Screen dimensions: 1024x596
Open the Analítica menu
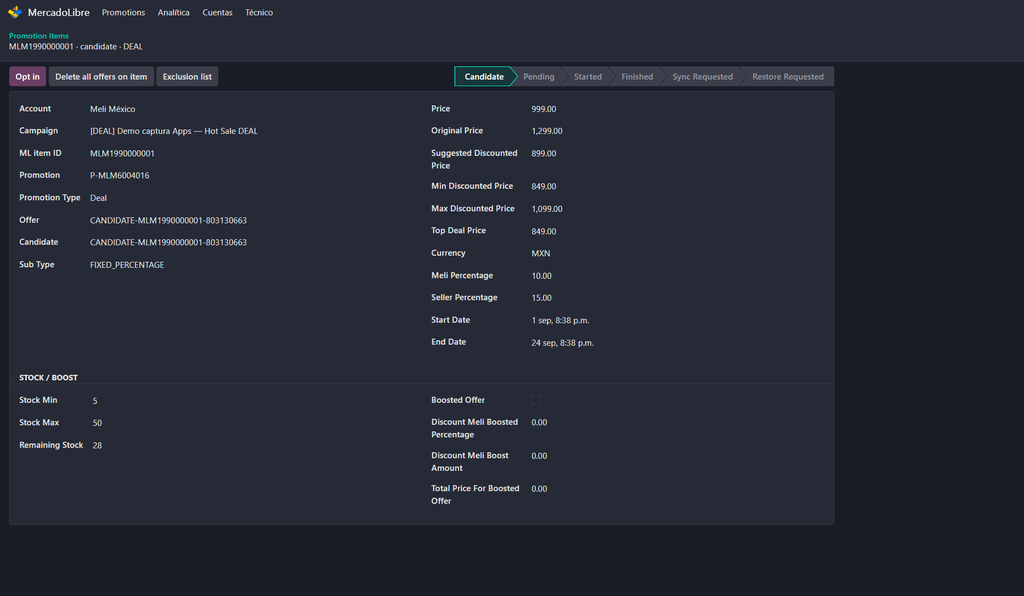[173, 12]
